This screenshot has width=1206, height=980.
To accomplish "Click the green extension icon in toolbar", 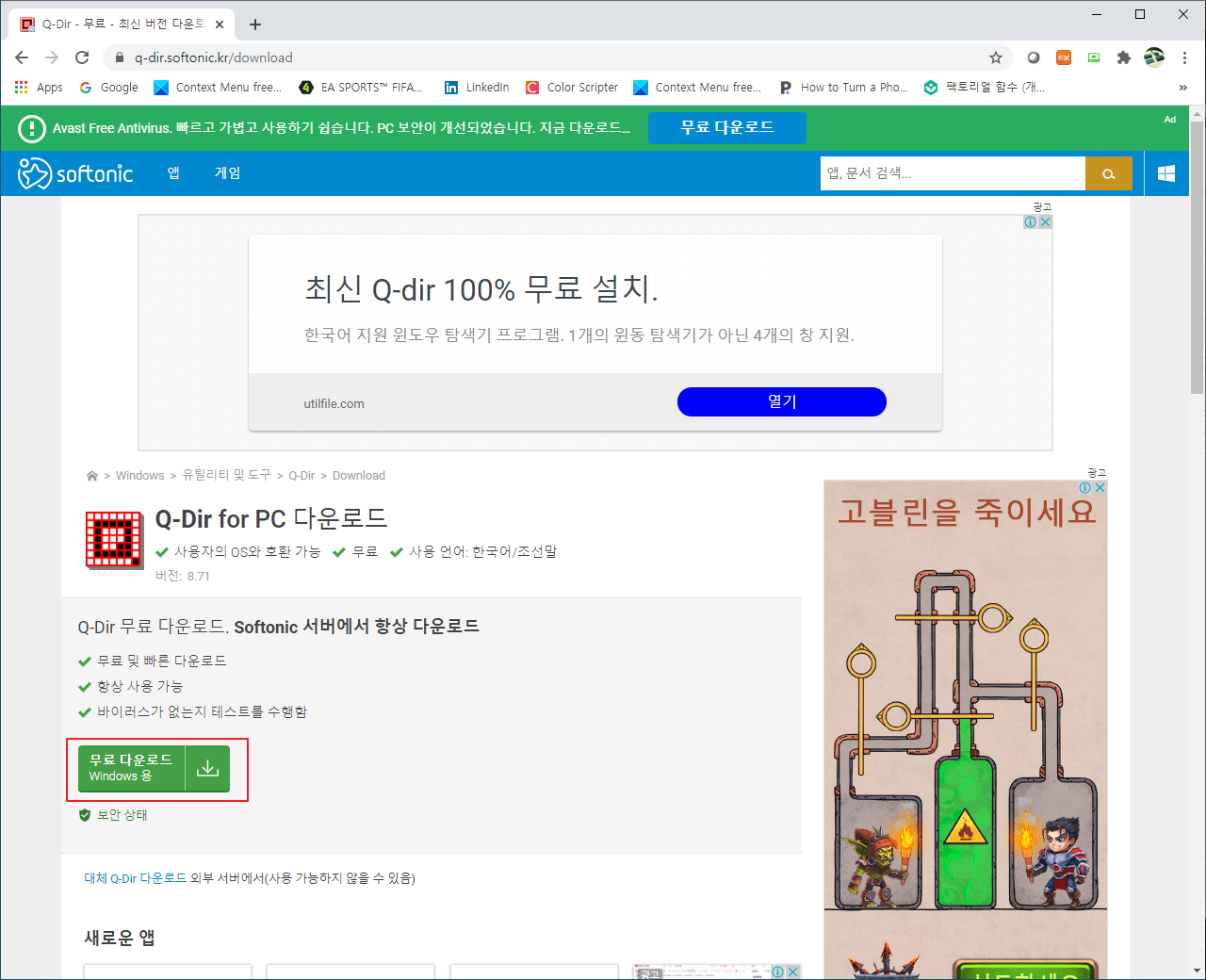I will click(x=1093, y=57).
